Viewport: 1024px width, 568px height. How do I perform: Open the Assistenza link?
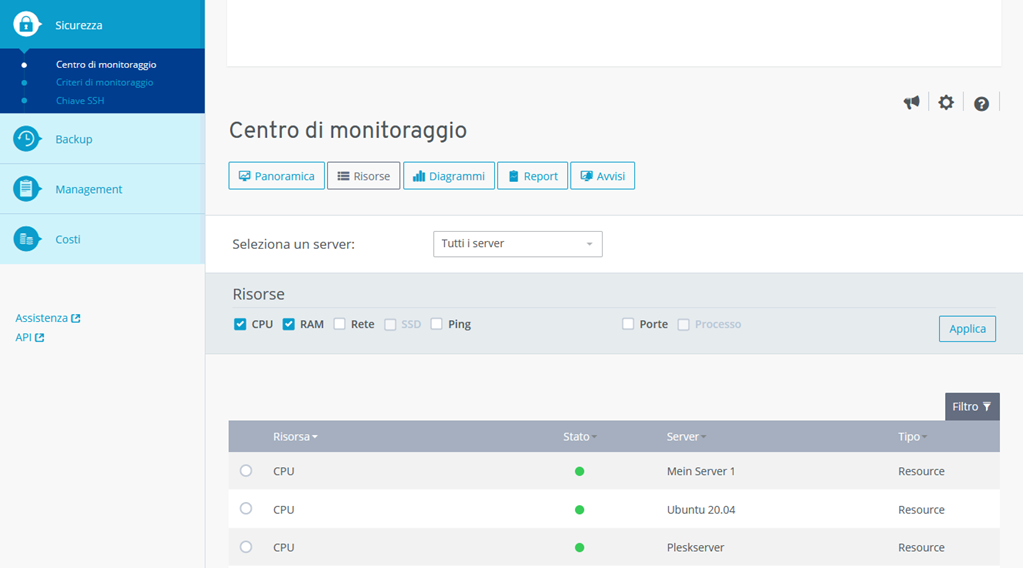(x=41, y=318)
